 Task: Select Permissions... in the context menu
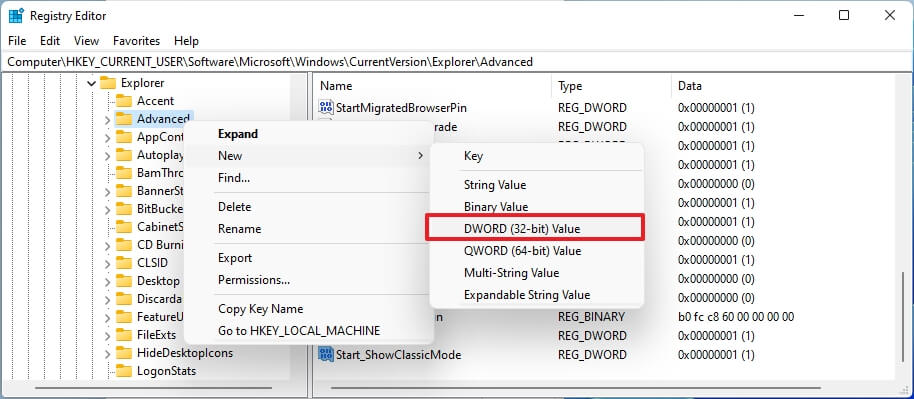254,280
